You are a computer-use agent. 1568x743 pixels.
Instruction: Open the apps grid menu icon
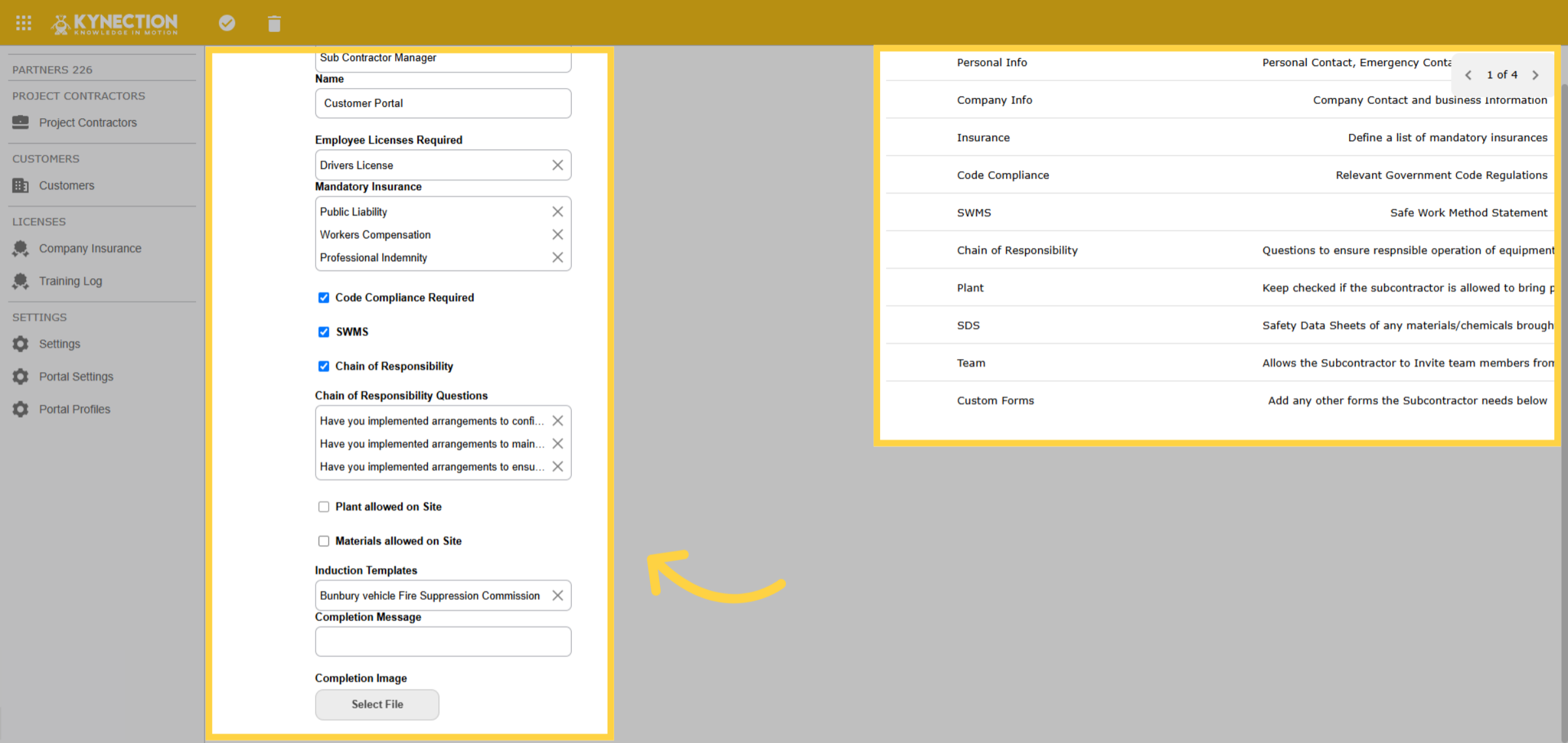point(24,23)
